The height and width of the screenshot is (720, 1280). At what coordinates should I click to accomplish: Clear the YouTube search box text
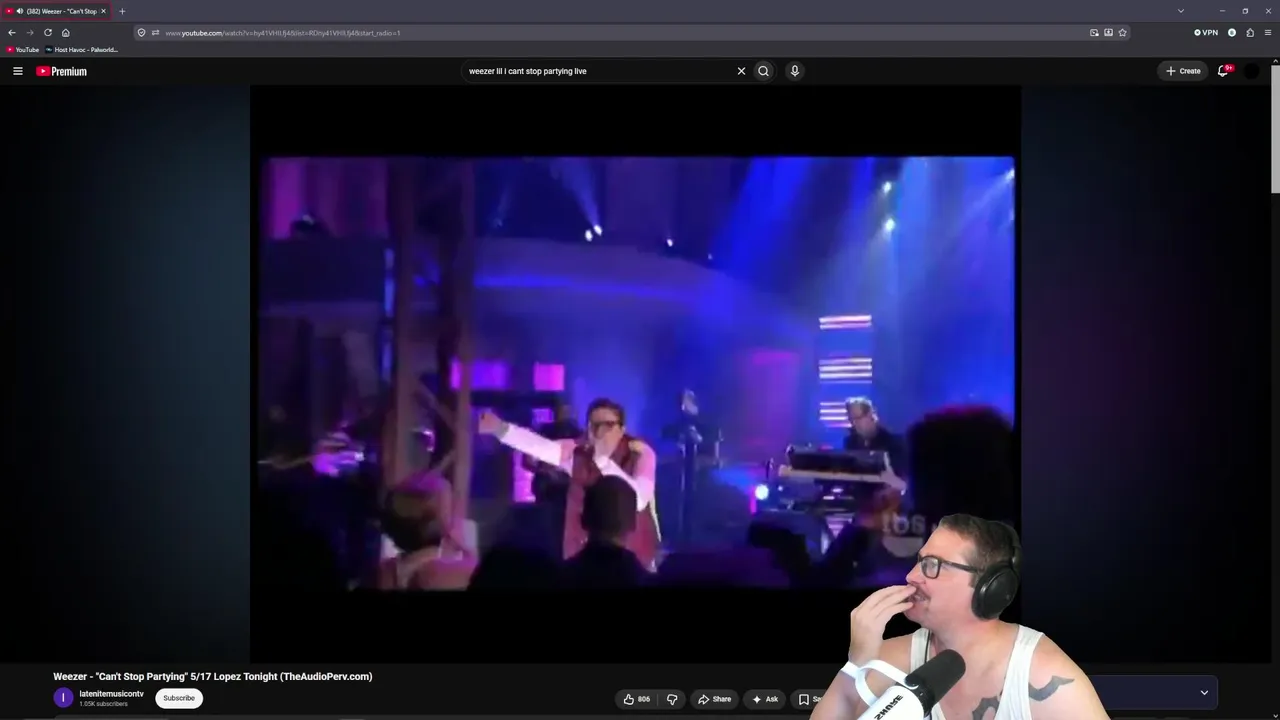(x=741, y=71)
